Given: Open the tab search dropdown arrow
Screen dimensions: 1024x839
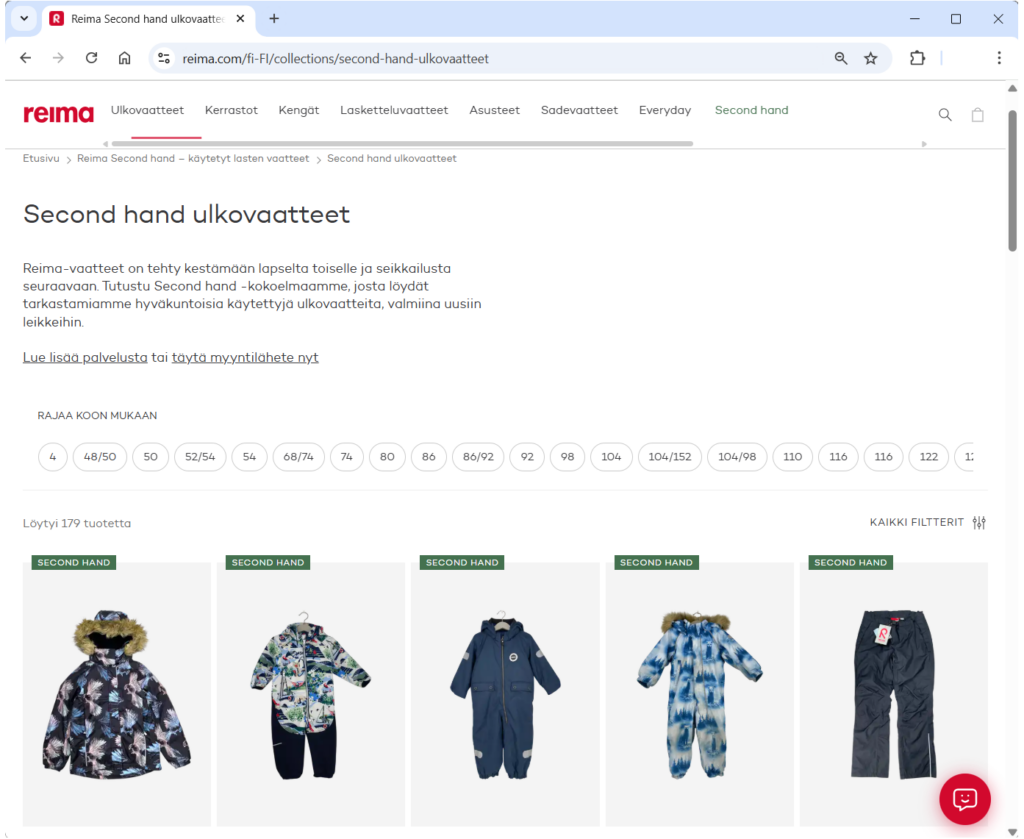Looking at the screenshot, I should pos(24,18).
